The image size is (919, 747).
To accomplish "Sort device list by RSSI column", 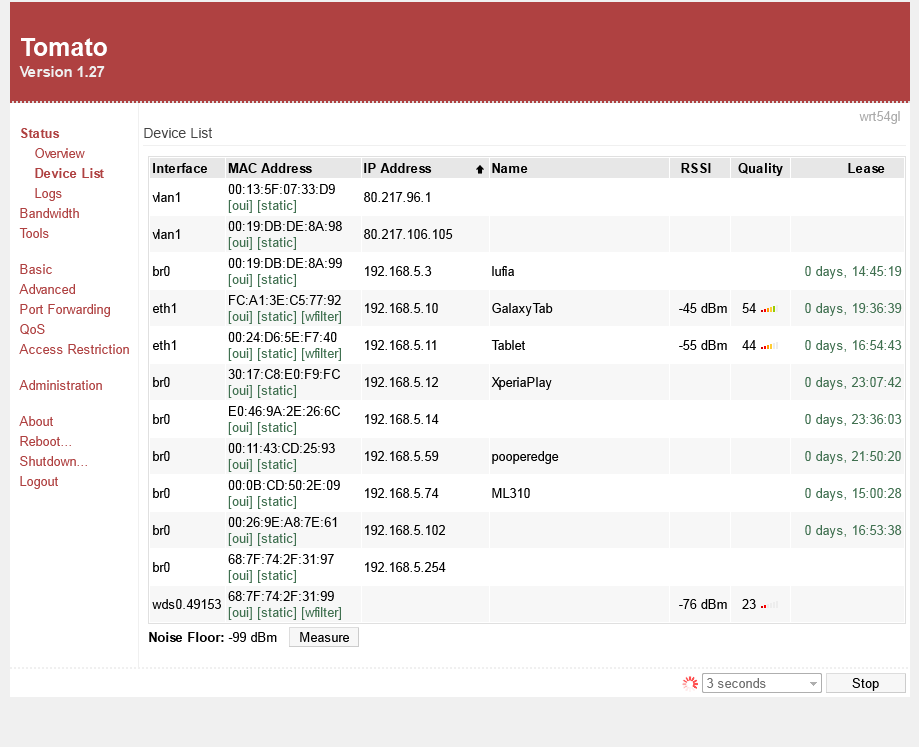I will click(x=695, y=168).
